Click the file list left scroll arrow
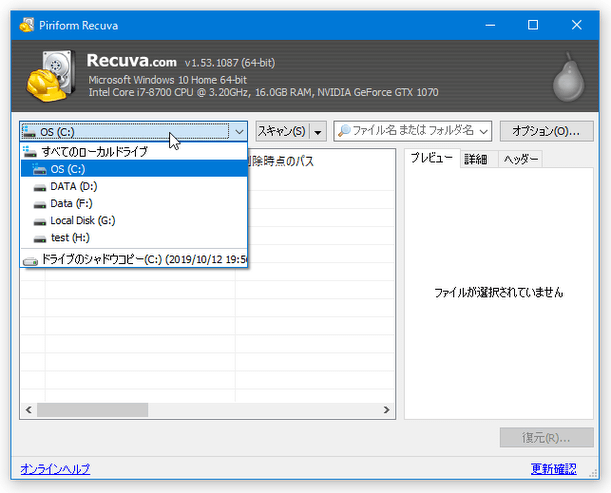Image resolution: width=611 pixels, height=493 pixels. point(28,410)
